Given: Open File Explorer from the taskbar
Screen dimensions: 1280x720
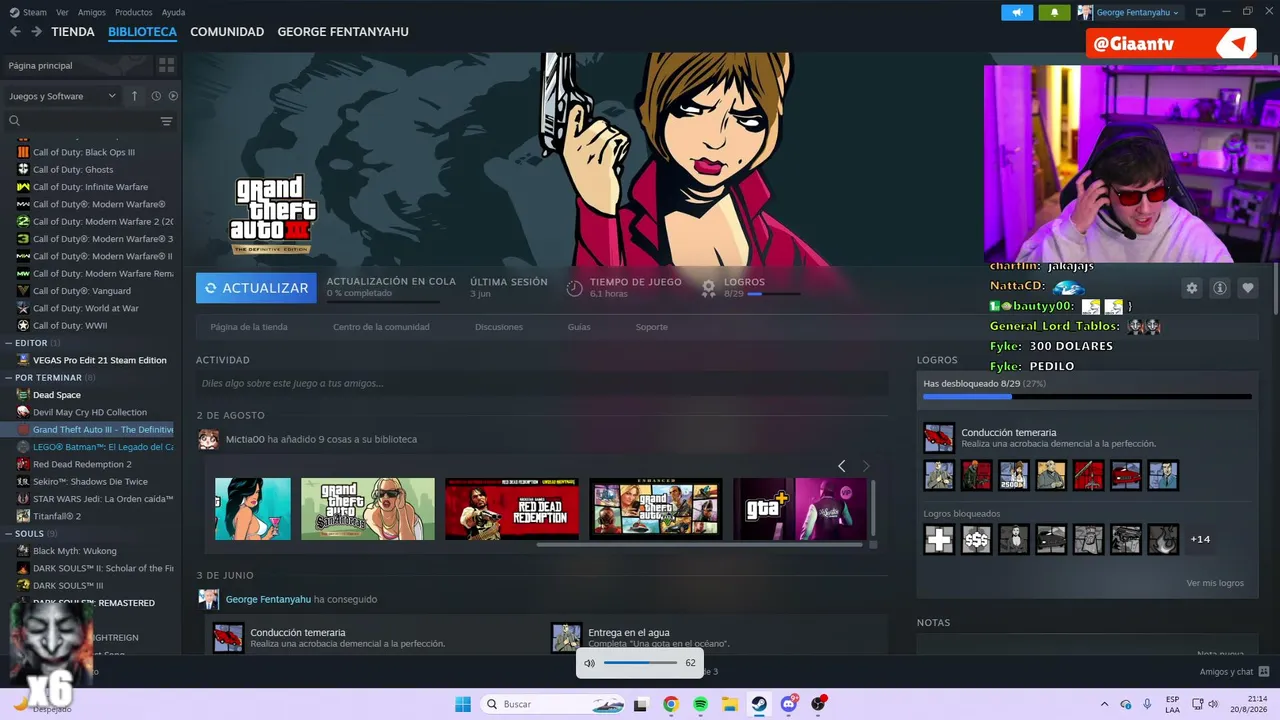Looking at the screenshot, I should coord(730,704).
